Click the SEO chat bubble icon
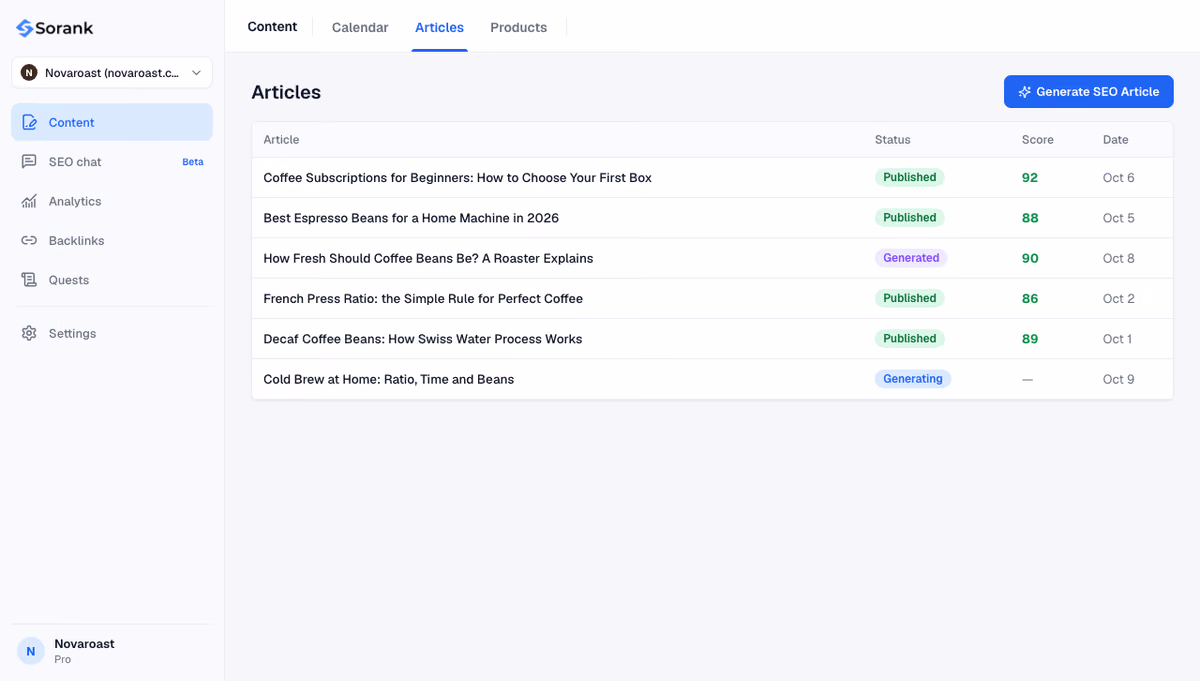The image size is (1200, 681). tap(29, 162)
